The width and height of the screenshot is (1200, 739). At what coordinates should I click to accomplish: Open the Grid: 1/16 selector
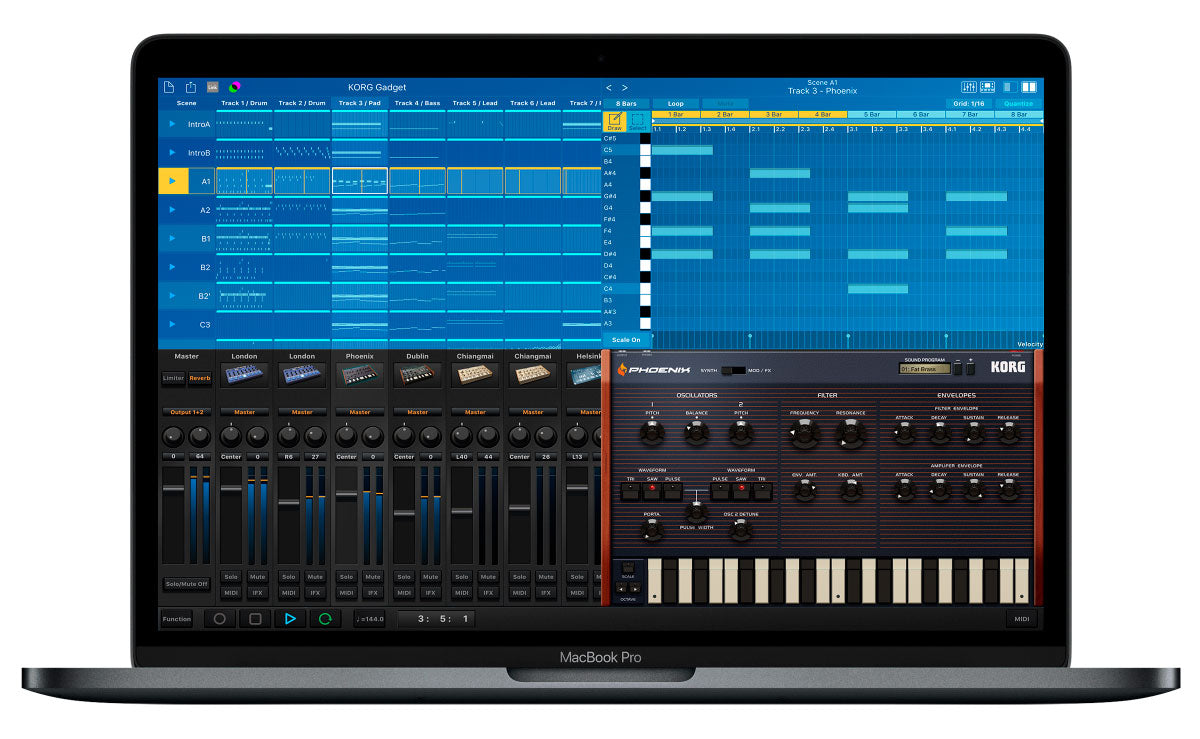tap(968, 103)
